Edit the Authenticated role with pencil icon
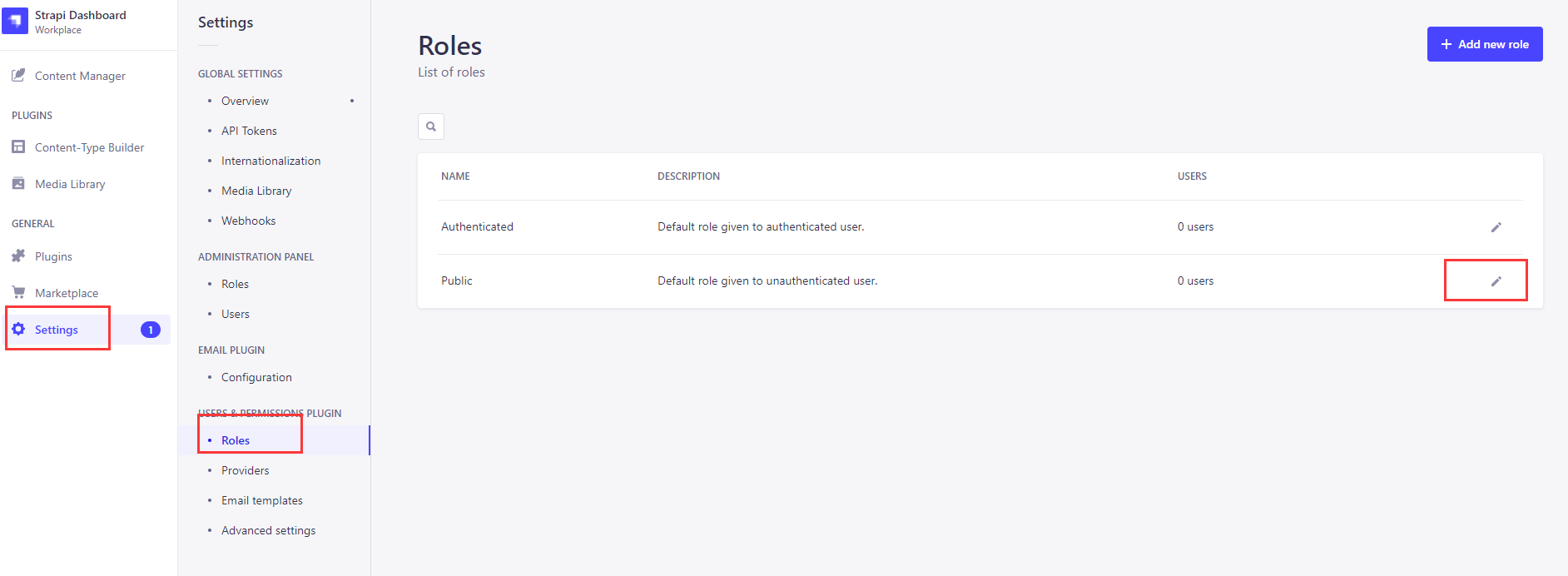 pos(1496,226)
